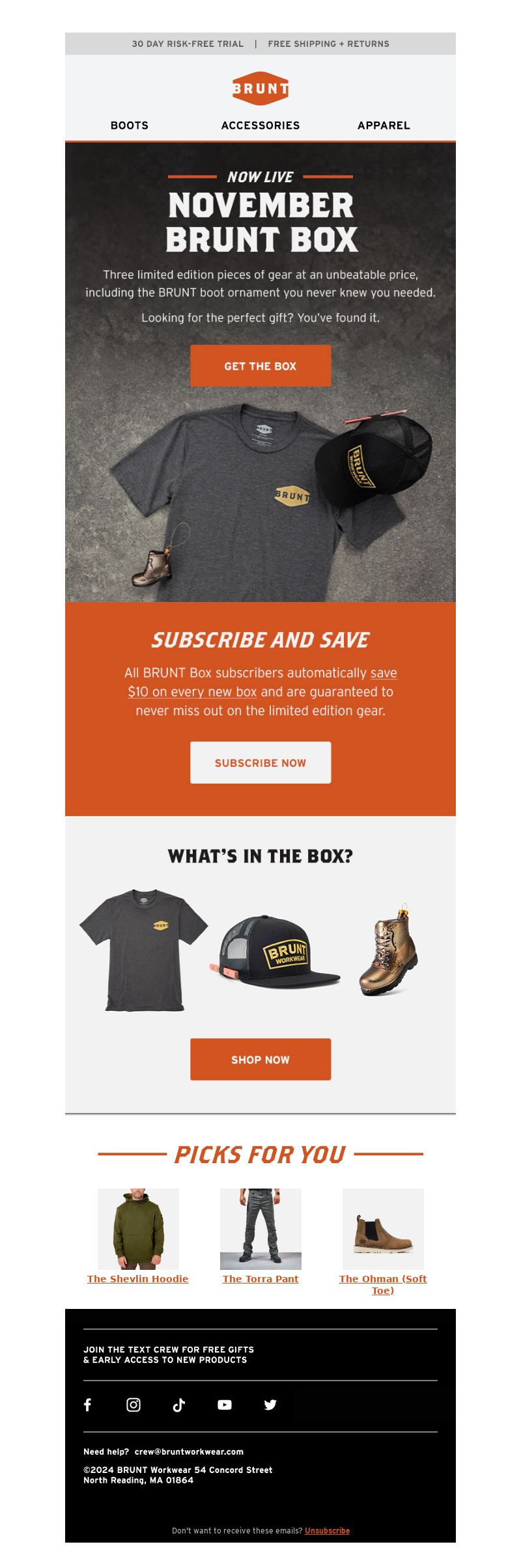521x1568 pixels.
Task: Open The Torra Pant link
Action: click(x=260, y=1278)
